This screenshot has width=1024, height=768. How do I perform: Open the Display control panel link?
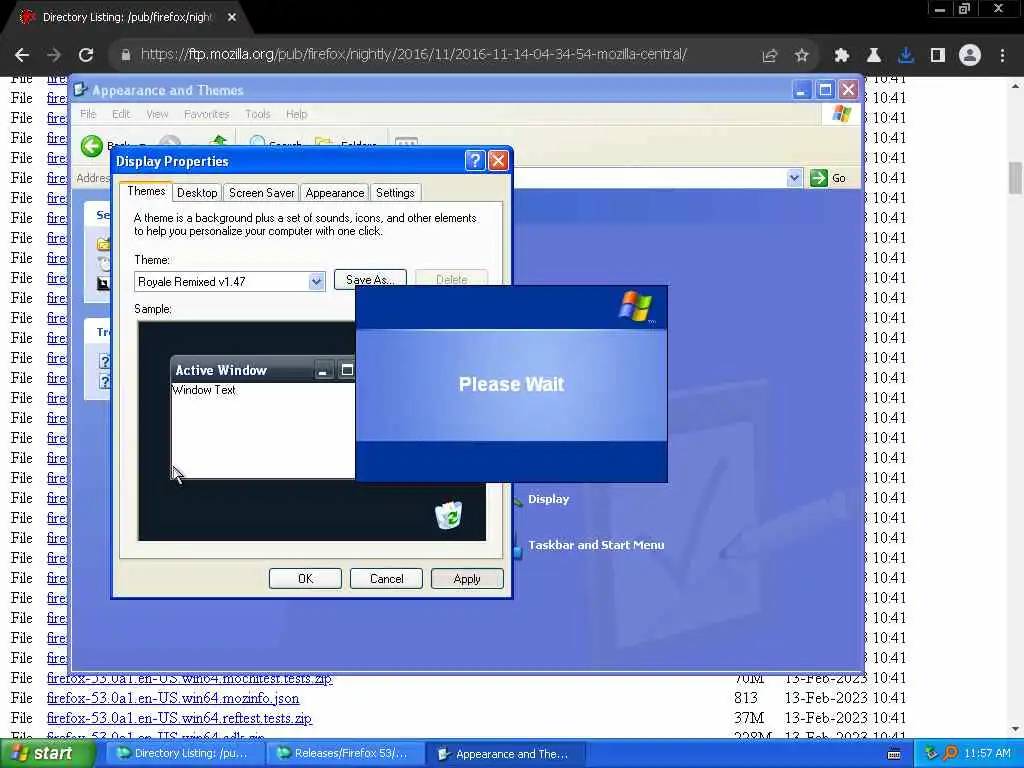(x=549, y=499)
